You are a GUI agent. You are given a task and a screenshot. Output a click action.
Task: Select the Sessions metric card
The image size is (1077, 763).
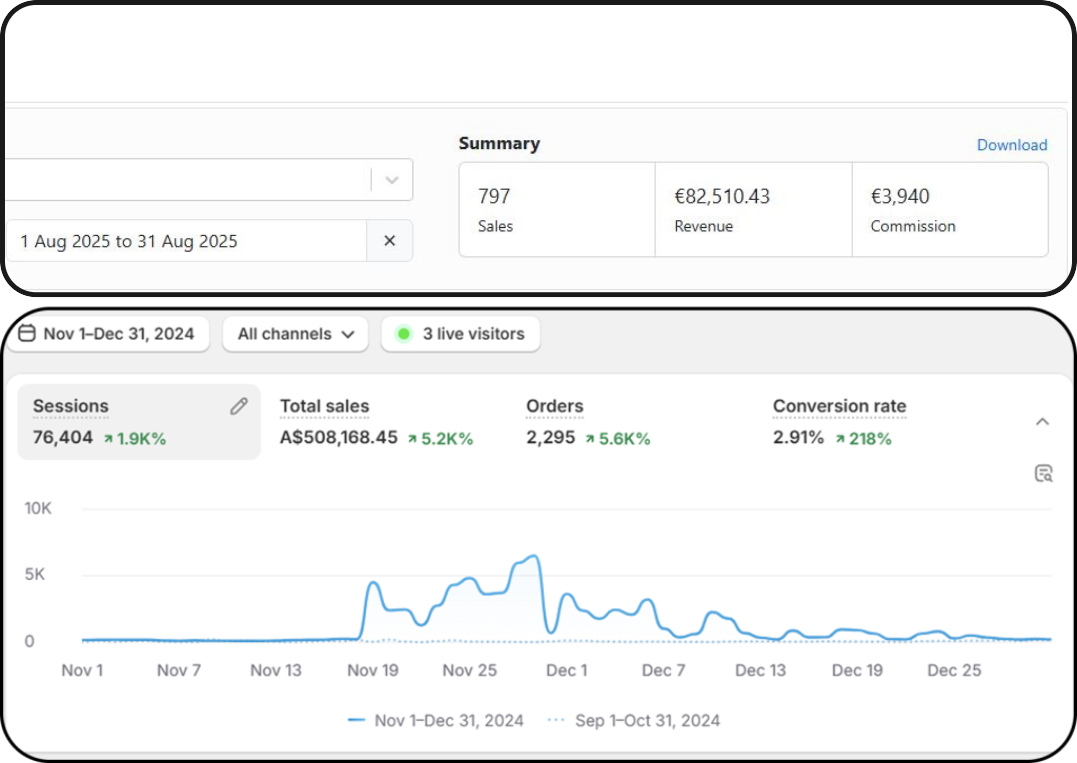click(x=110, y=421)
